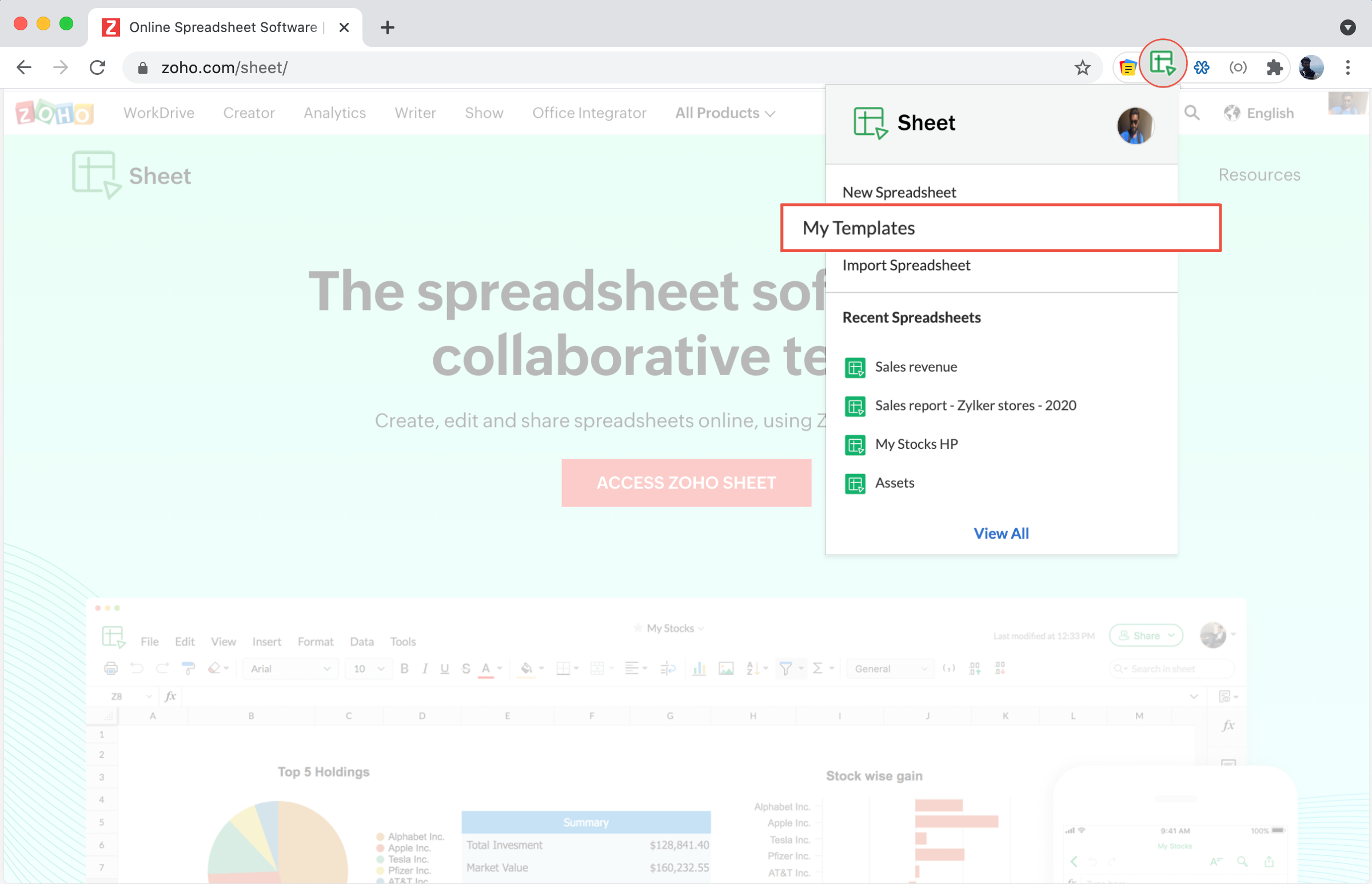1372x884 pixels.
Task: Open the Chrome Extensions puzzle icon
Action: [1274, 67]
